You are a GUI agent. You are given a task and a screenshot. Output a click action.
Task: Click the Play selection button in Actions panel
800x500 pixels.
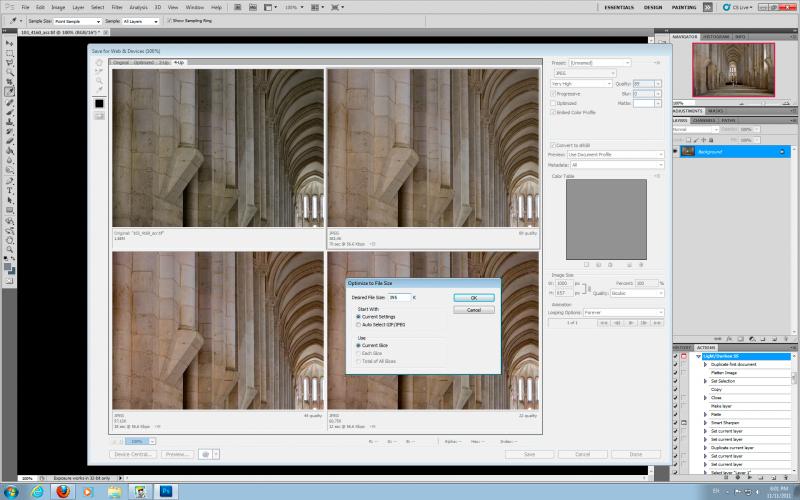click(749, 478)
